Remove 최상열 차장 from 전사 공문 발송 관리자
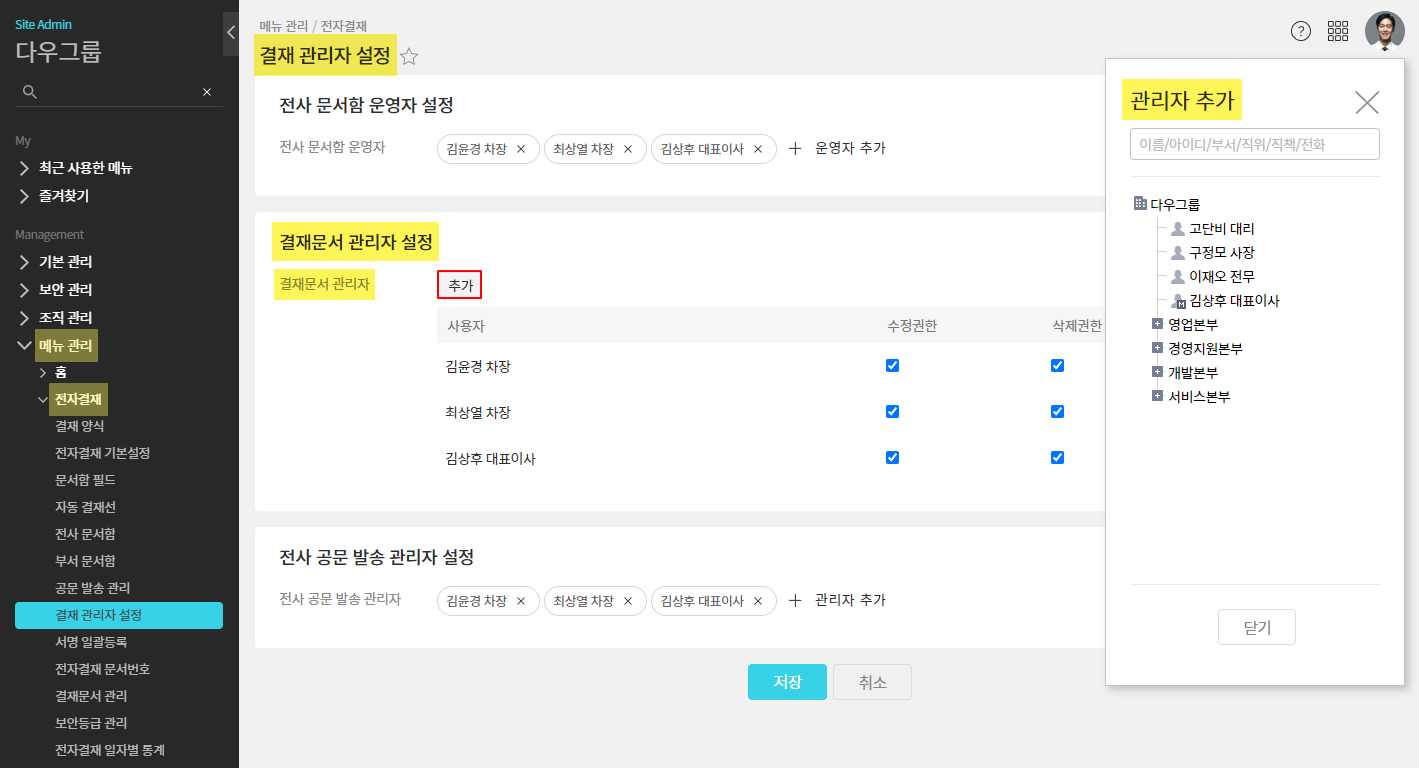 [x=628, y=601]
